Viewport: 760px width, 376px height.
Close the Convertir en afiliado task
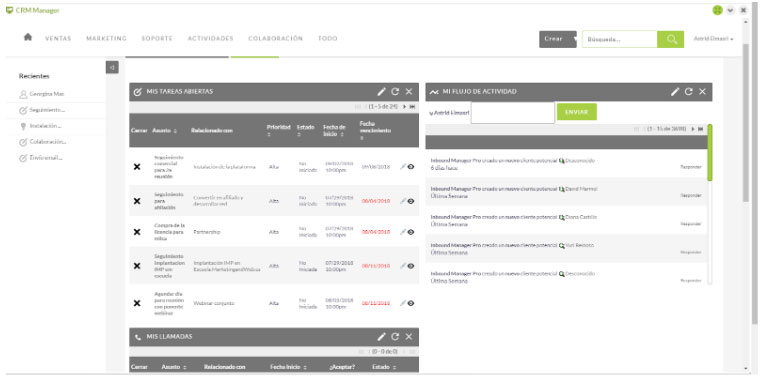137,201
